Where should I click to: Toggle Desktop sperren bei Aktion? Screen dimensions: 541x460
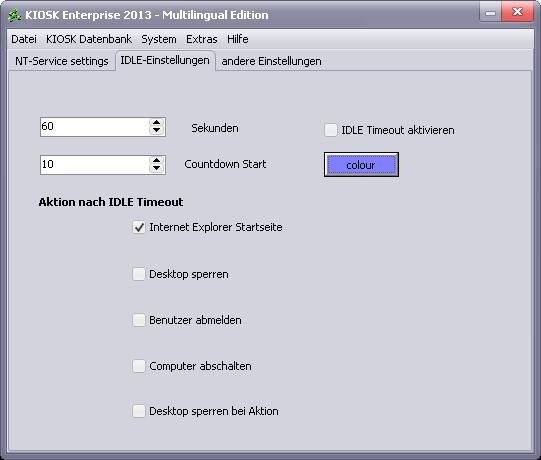[x=139, y=411]
